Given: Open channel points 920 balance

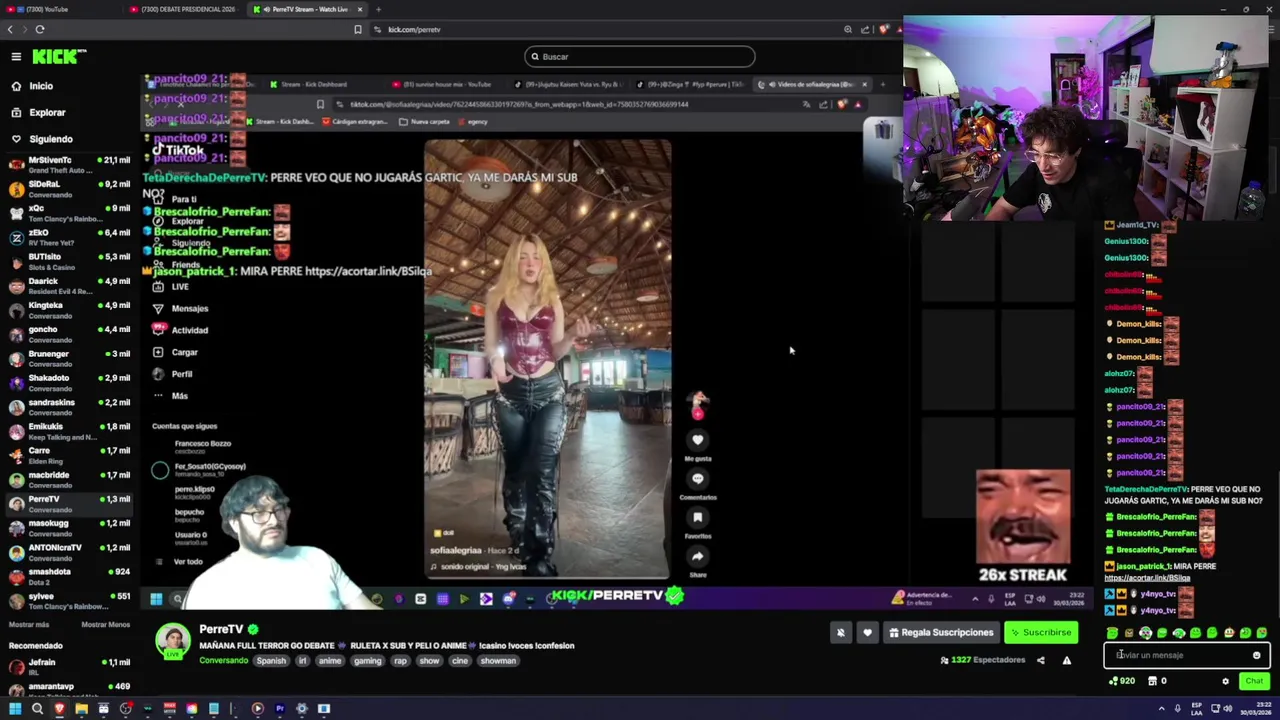Looking at the screenshot, I should point(1122,681).
